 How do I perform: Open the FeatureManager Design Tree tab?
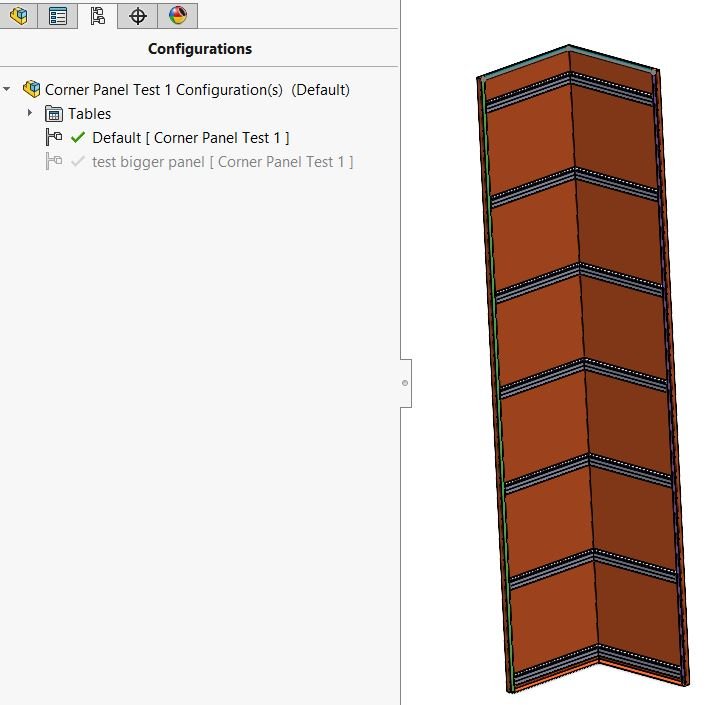(x=18, y=16)
